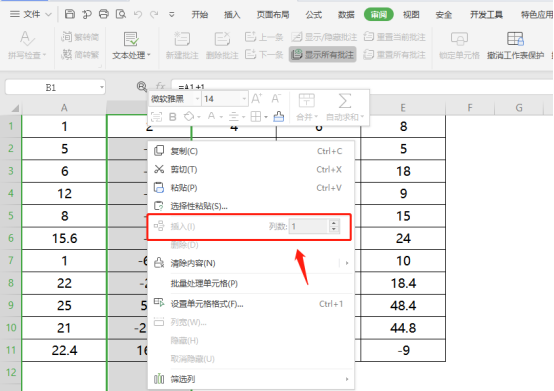Click the redo arrow icon

point(154,14)
